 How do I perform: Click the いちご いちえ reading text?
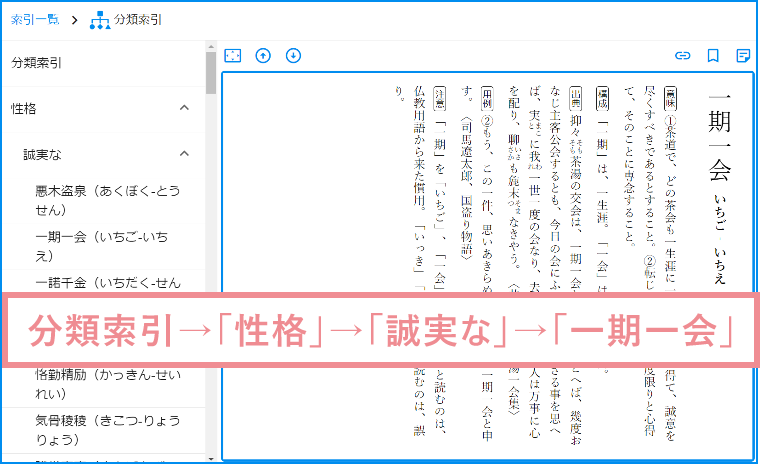tap(720, 239)
